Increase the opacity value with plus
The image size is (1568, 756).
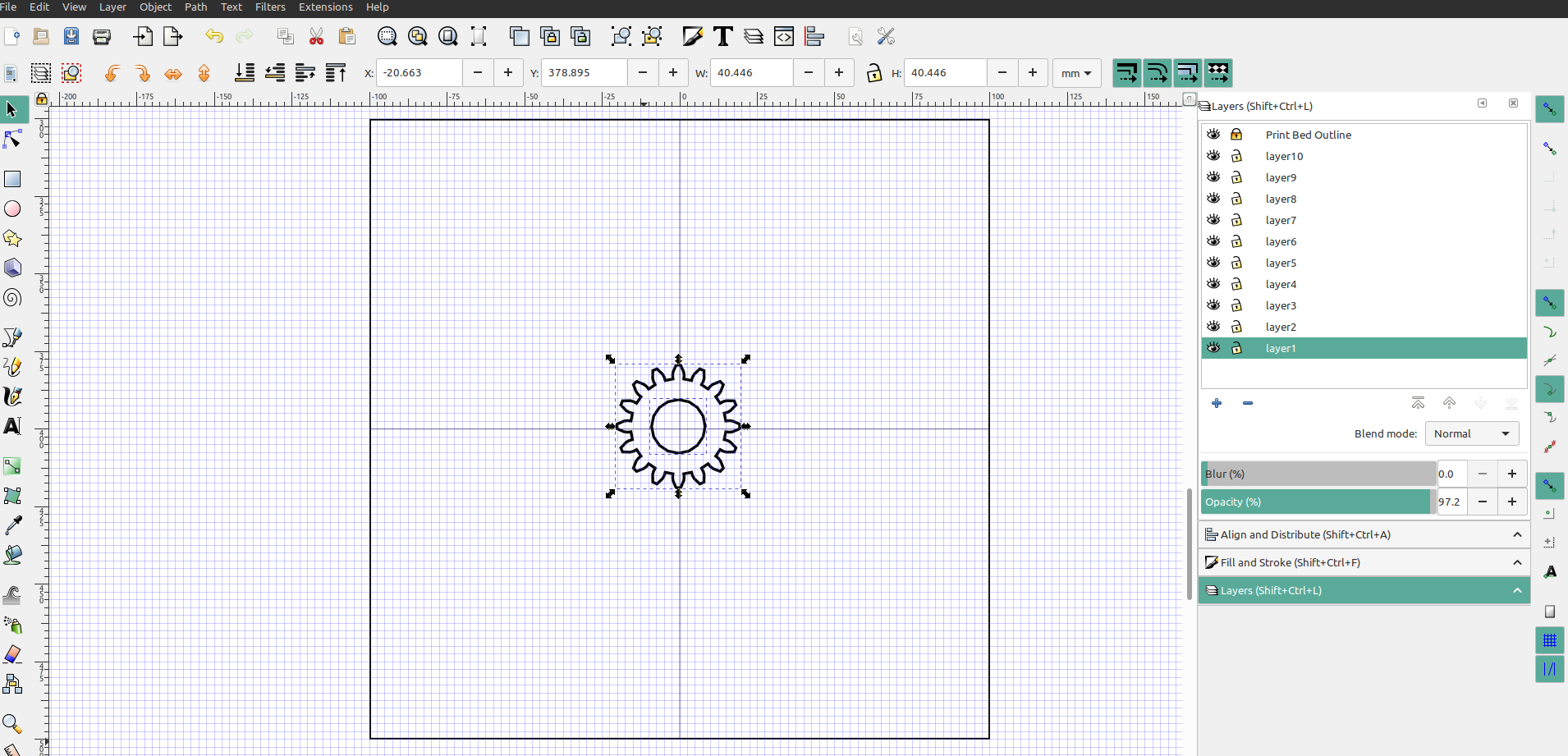tap(1512, 502)
